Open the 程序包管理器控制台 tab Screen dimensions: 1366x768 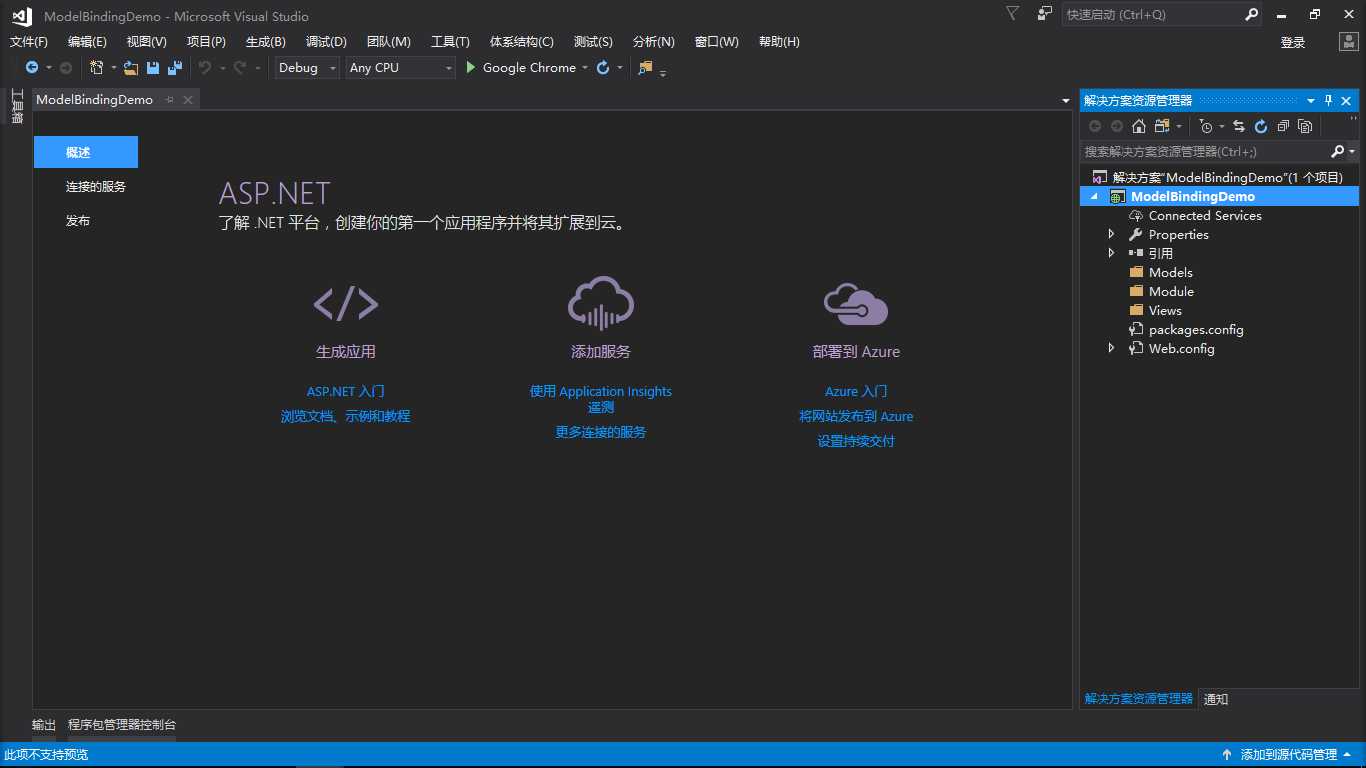(x=122, y=724)
